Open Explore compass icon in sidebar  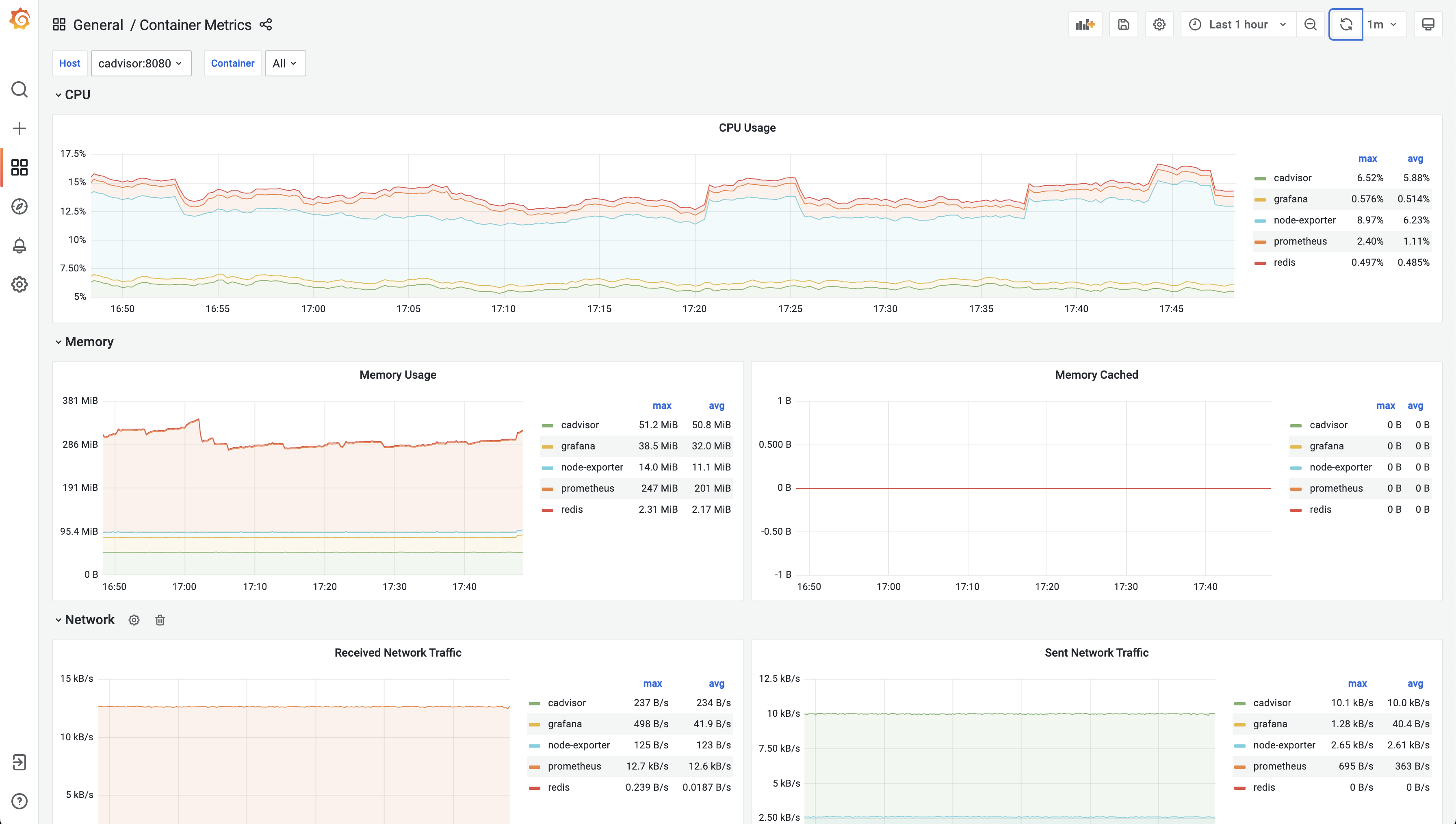19,206
